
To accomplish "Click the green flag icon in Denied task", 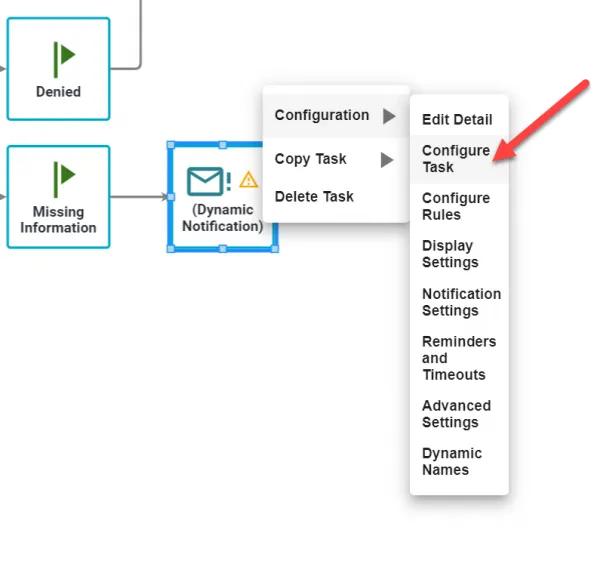I will tap(64, 60).
